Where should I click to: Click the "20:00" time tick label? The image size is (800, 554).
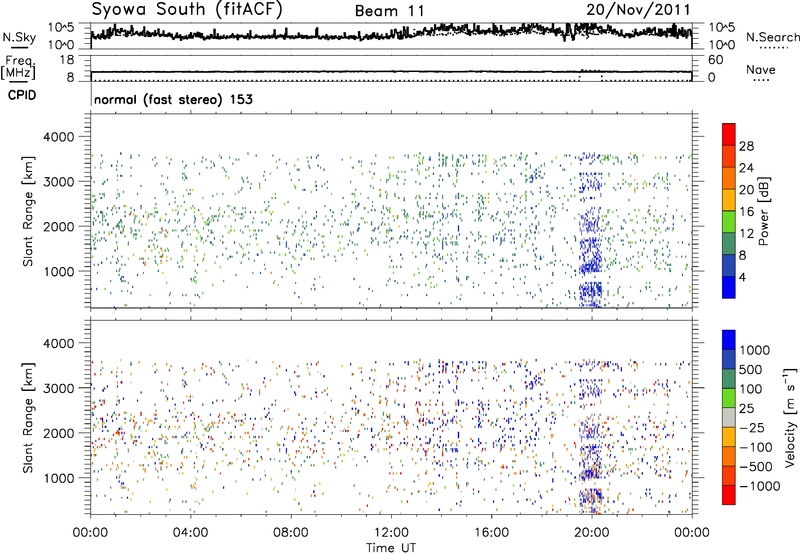tap(591, 532)
